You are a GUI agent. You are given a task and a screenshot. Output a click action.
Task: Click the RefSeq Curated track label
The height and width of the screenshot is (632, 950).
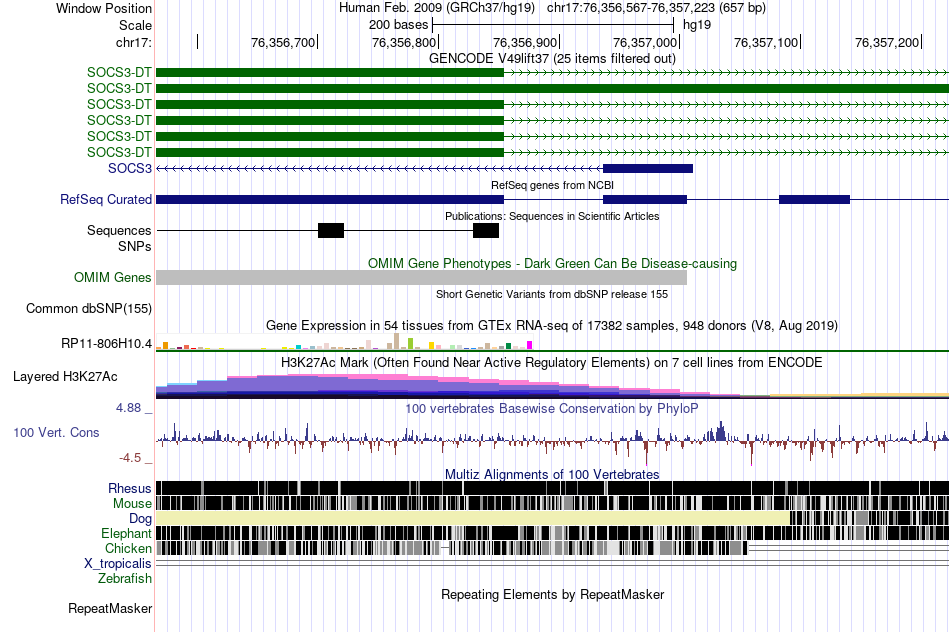pyautogui.click(x=106, y=199)
